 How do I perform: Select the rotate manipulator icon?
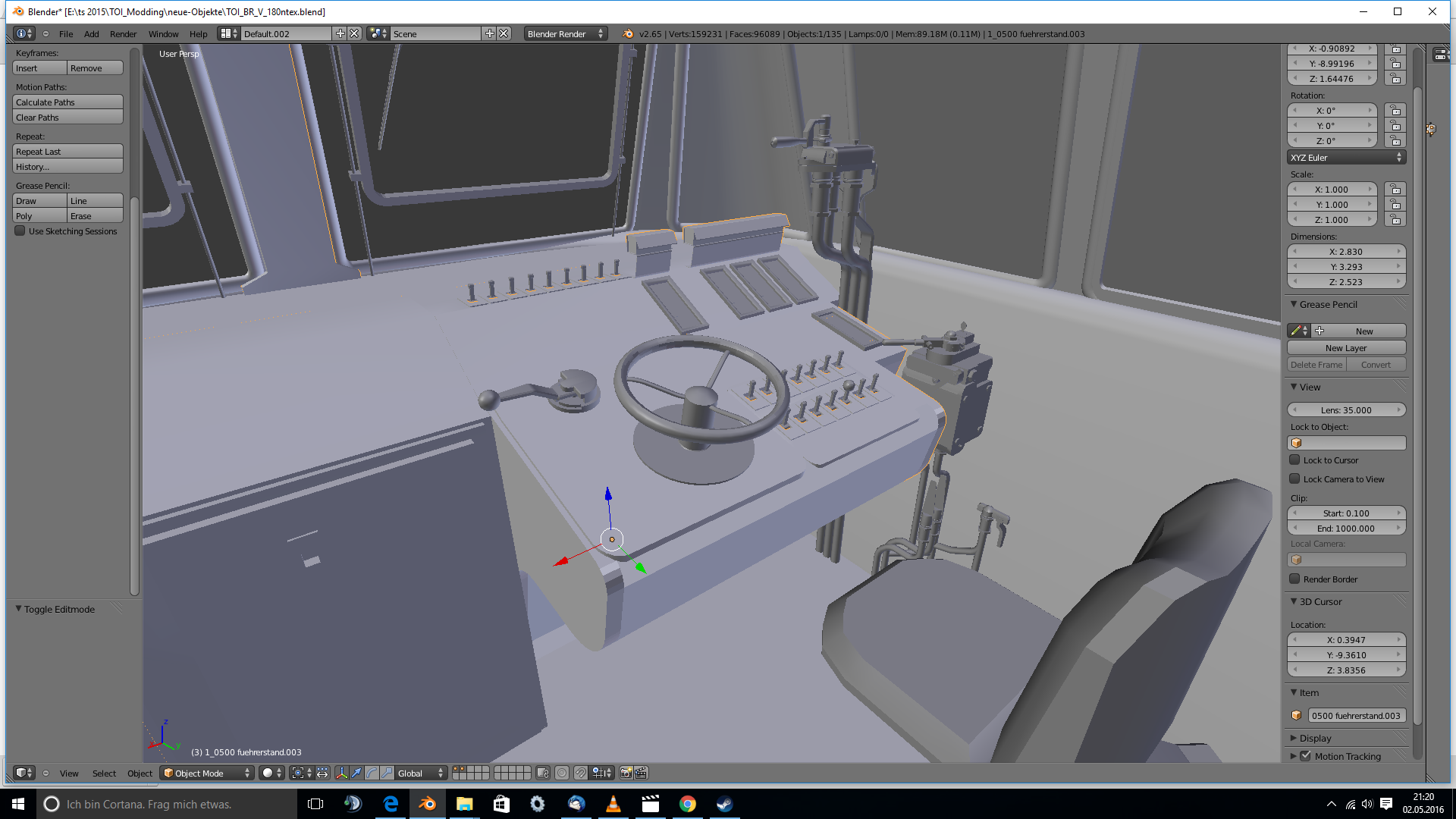372,773
